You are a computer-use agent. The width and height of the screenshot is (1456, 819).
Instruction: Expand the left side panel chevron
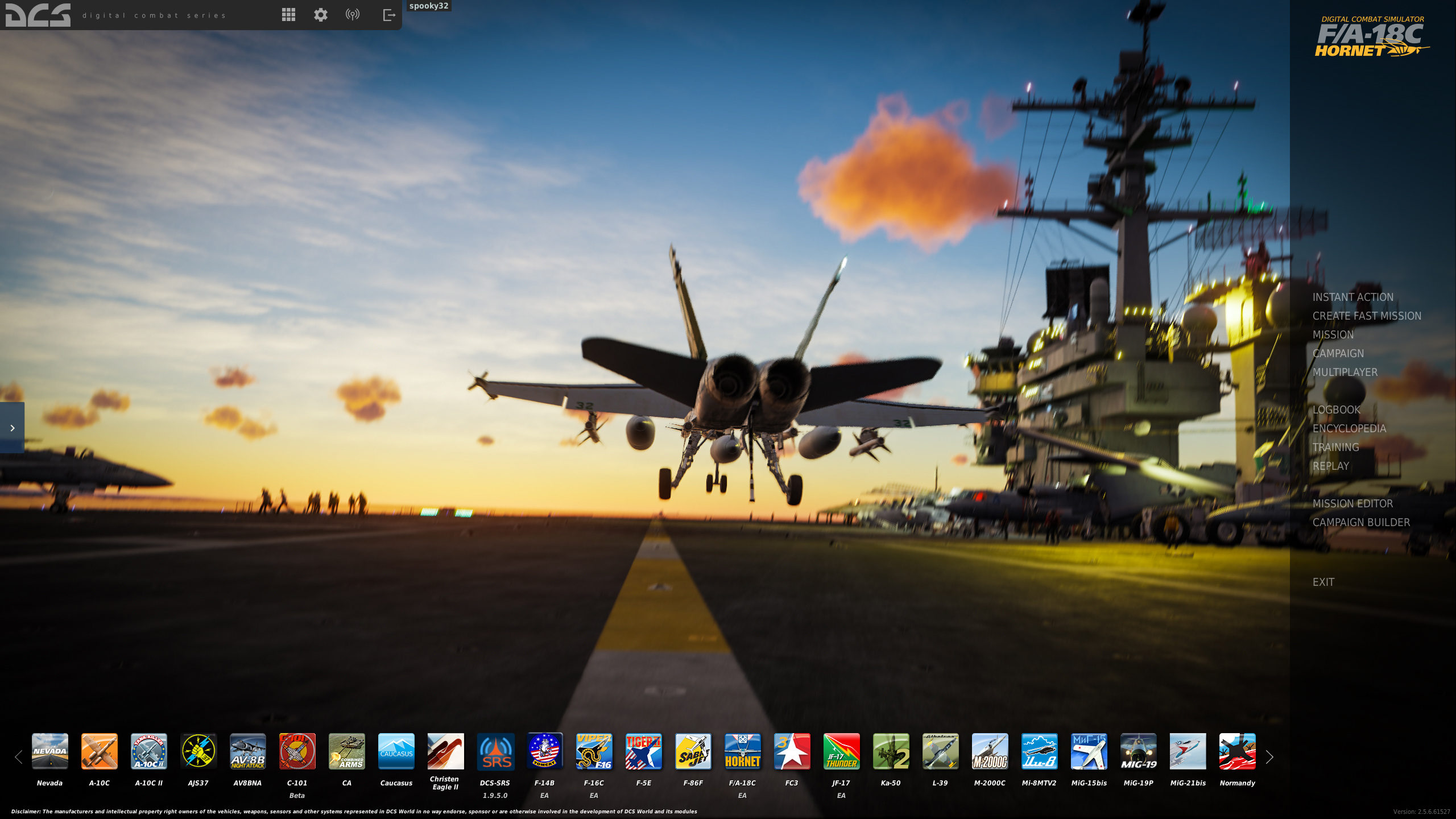(12, 428)
